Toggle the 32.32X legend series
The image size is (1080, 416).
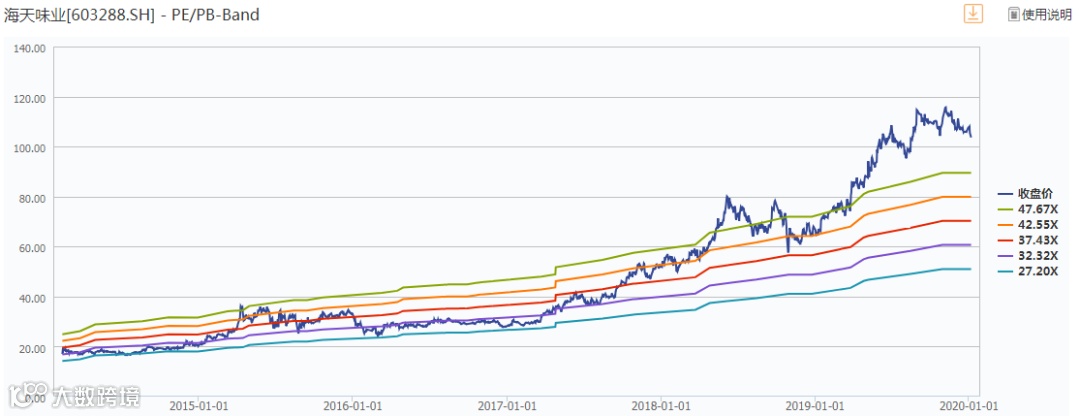[1026, 256]
